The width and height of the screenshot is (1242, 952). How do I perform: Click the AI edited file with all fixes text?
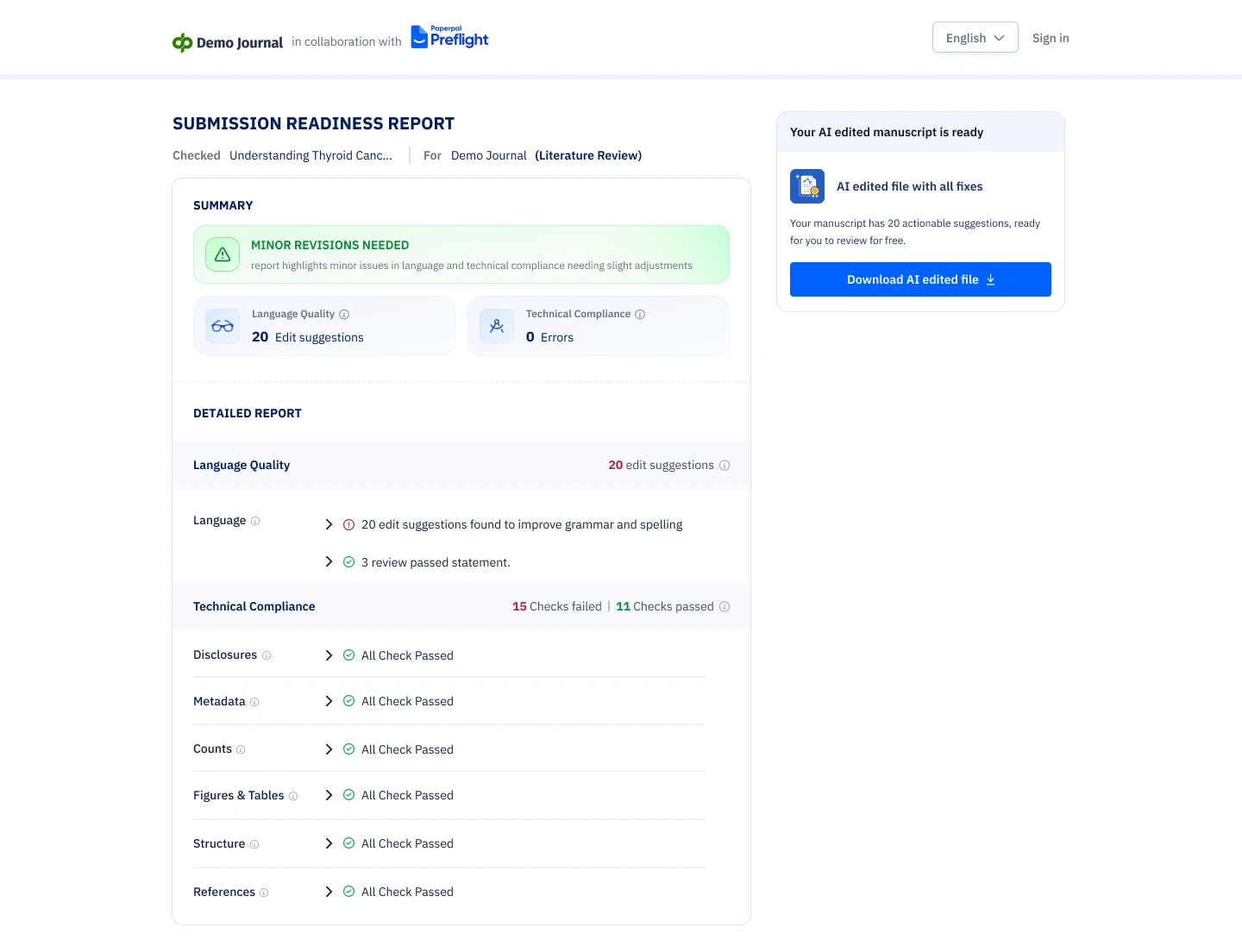[910, 186]
